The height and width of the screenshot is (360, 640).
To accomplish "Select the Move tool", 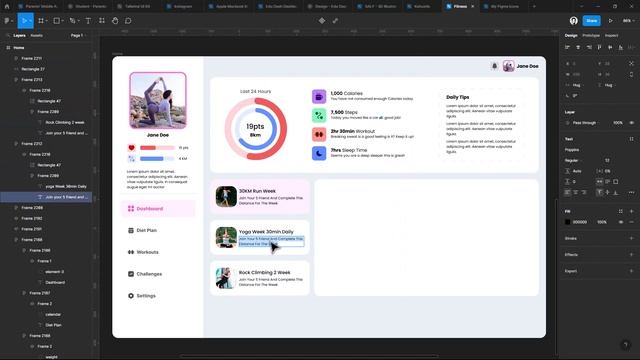I will (x=24, y=21).
